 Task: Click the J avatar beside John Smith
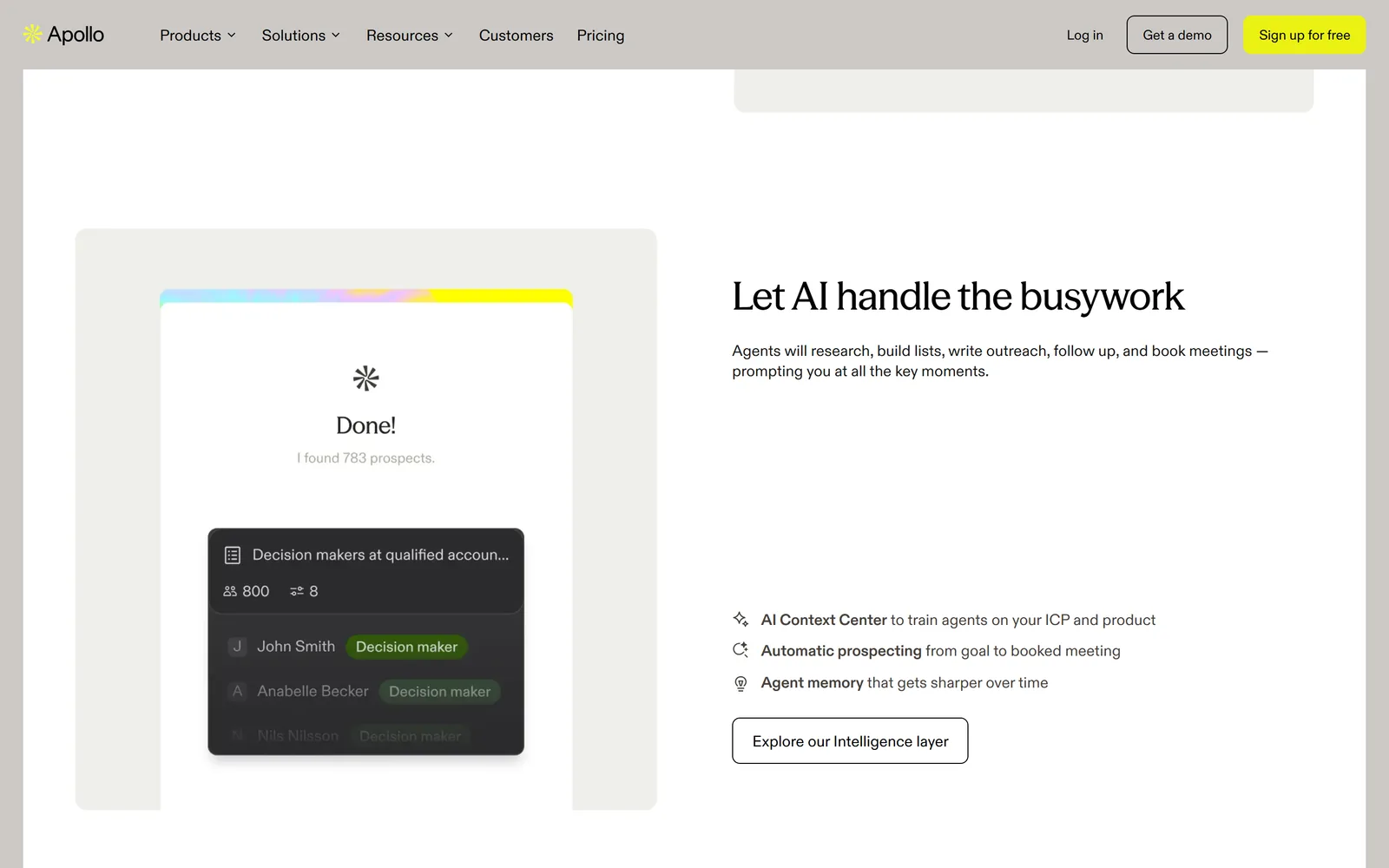(237, 647)
